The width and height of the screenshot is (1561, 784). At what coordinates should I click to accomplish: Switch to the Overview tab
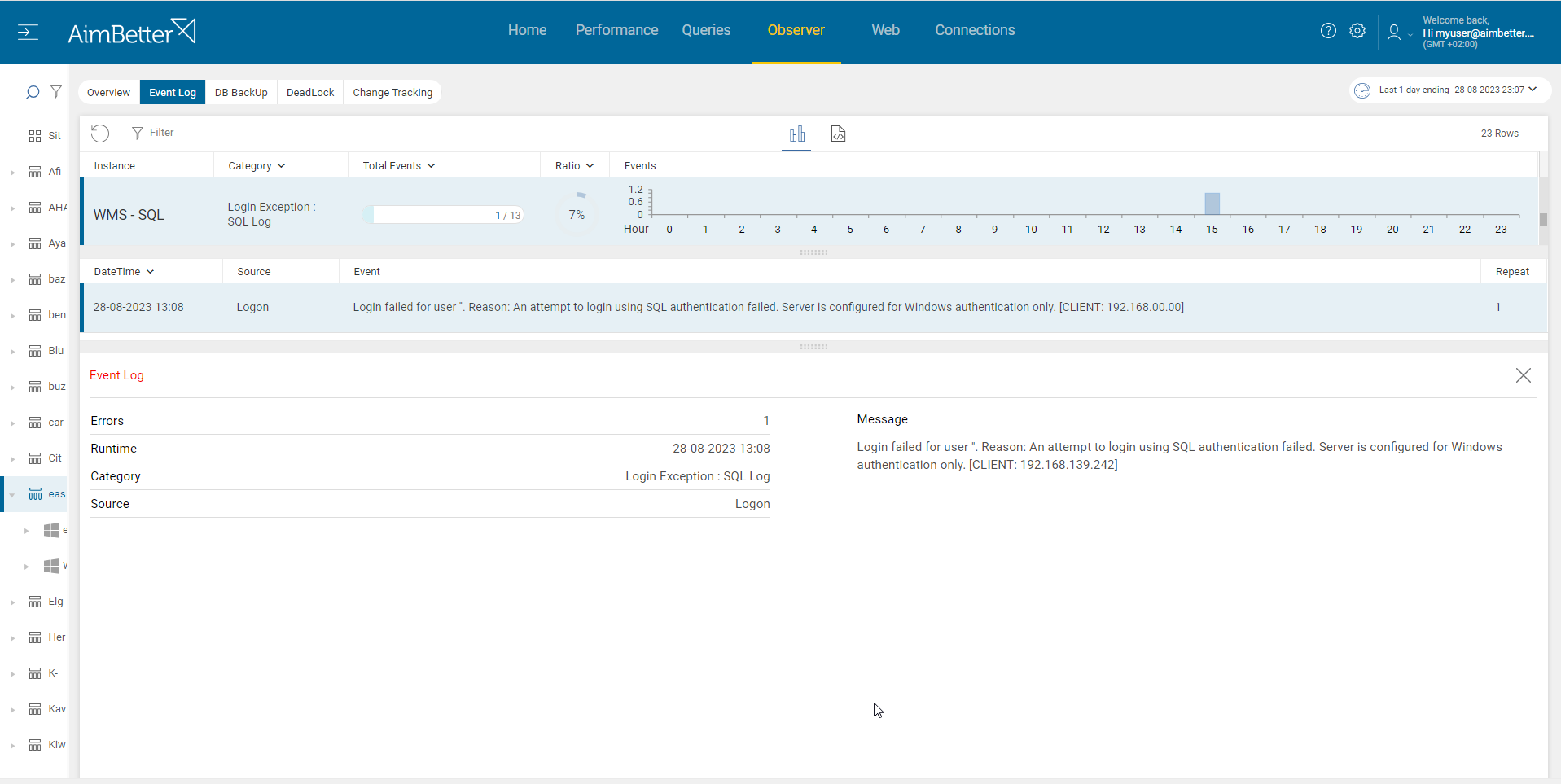pyautogui.click(x=108, y=92)
